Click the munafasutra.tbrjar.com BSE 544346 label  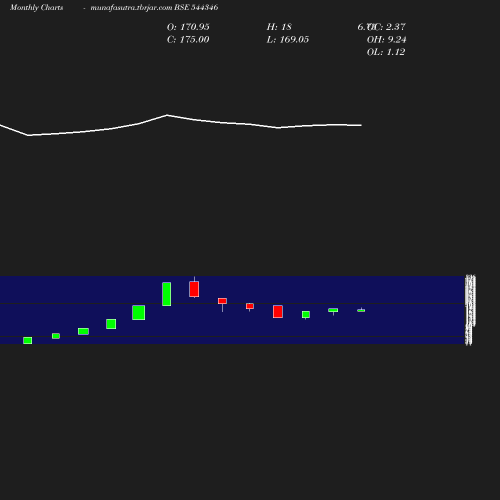(x=154, y=7)
